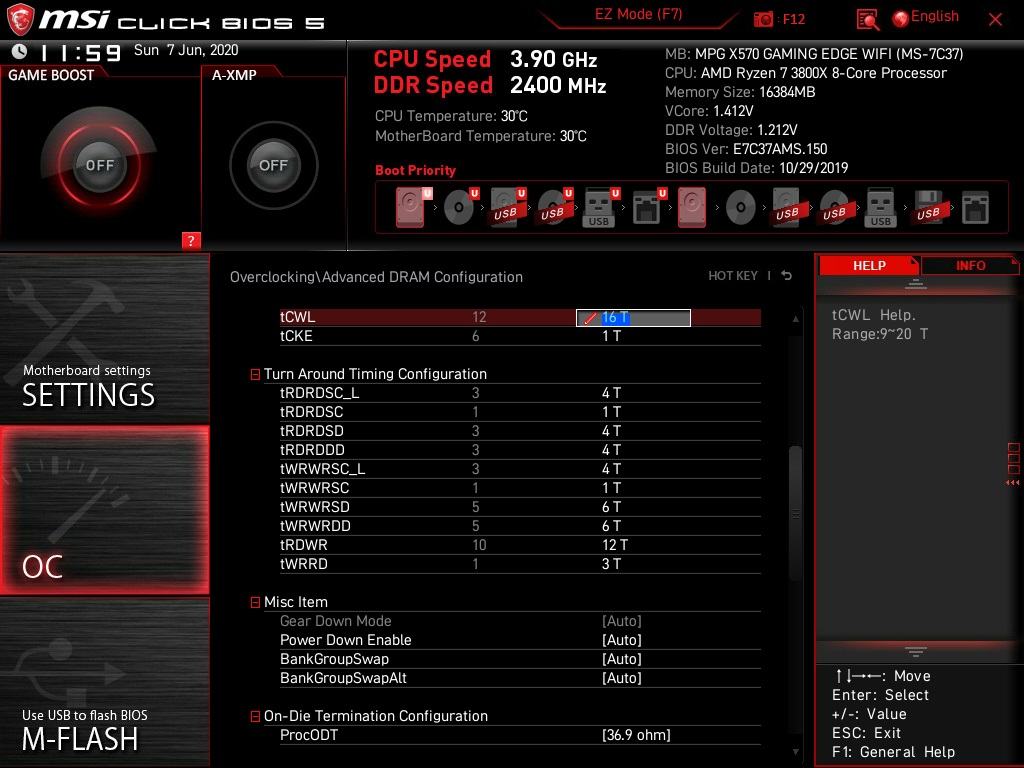This screenshot has width=1024, height=768.
Task: Open the BIOS search magnifier icon
Action: tap(867, 20)
